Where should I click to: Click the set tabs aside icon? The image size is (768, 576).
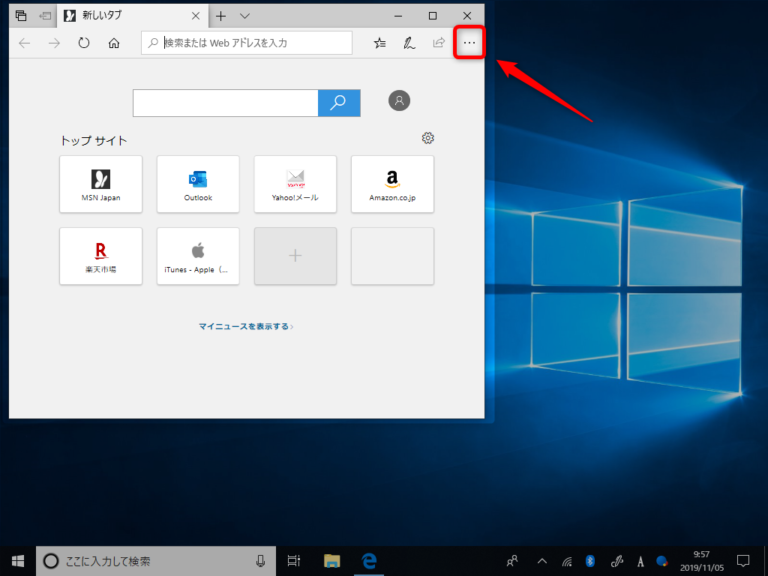[x=45, y=16]
